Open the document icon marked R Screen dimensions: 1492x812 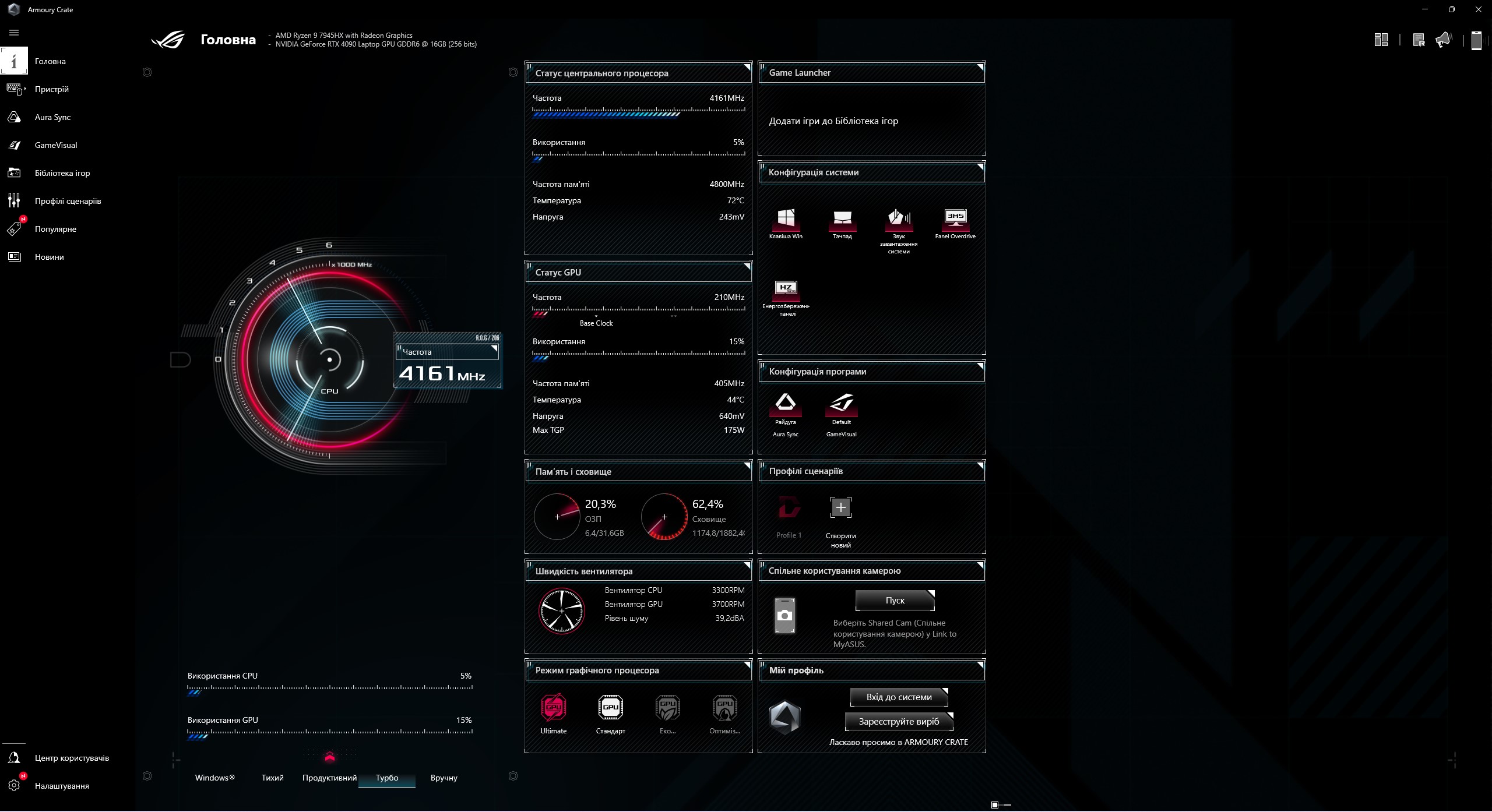pos(1419,40)
